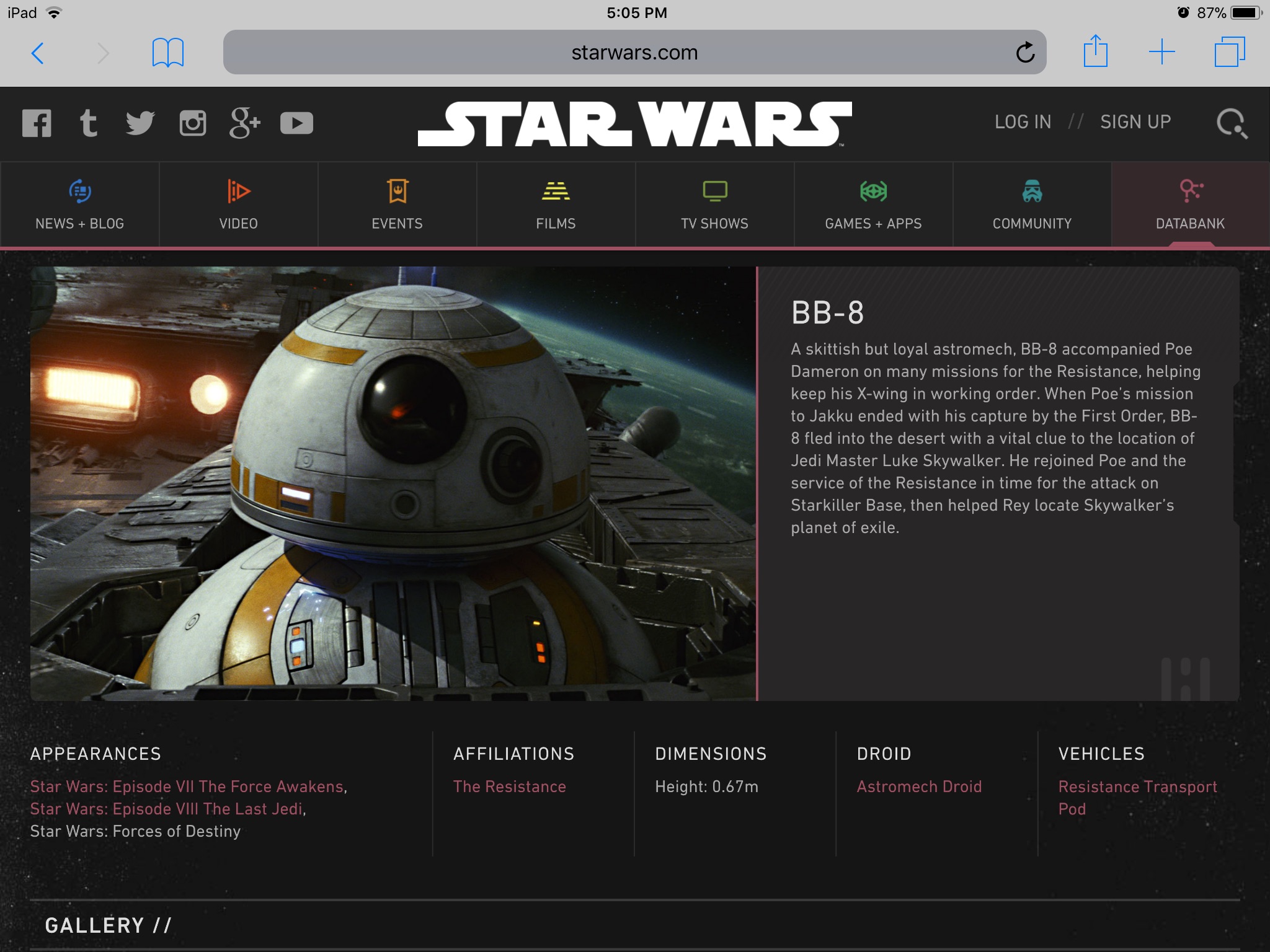Click the Events banner icon
Image resolution: width=1270 pixels, height=952 pixels.
coord(397,191)
